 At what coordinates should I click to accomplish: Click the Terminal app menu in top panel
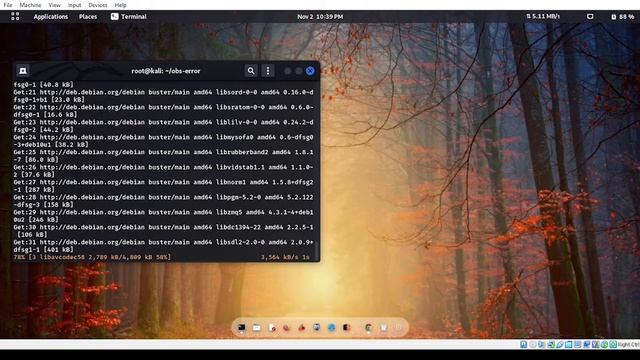pos(129,17)
